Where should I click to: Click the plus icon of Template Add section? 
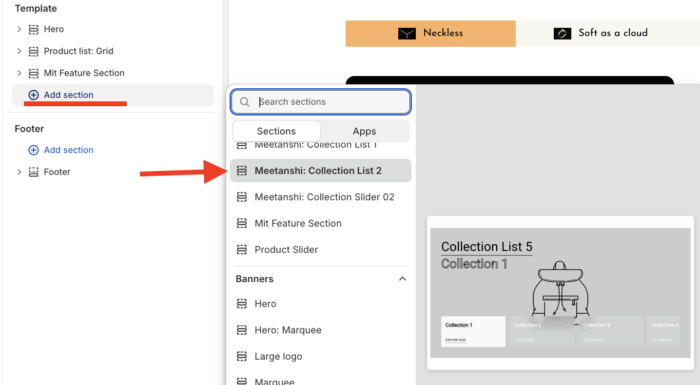point(33,95)
